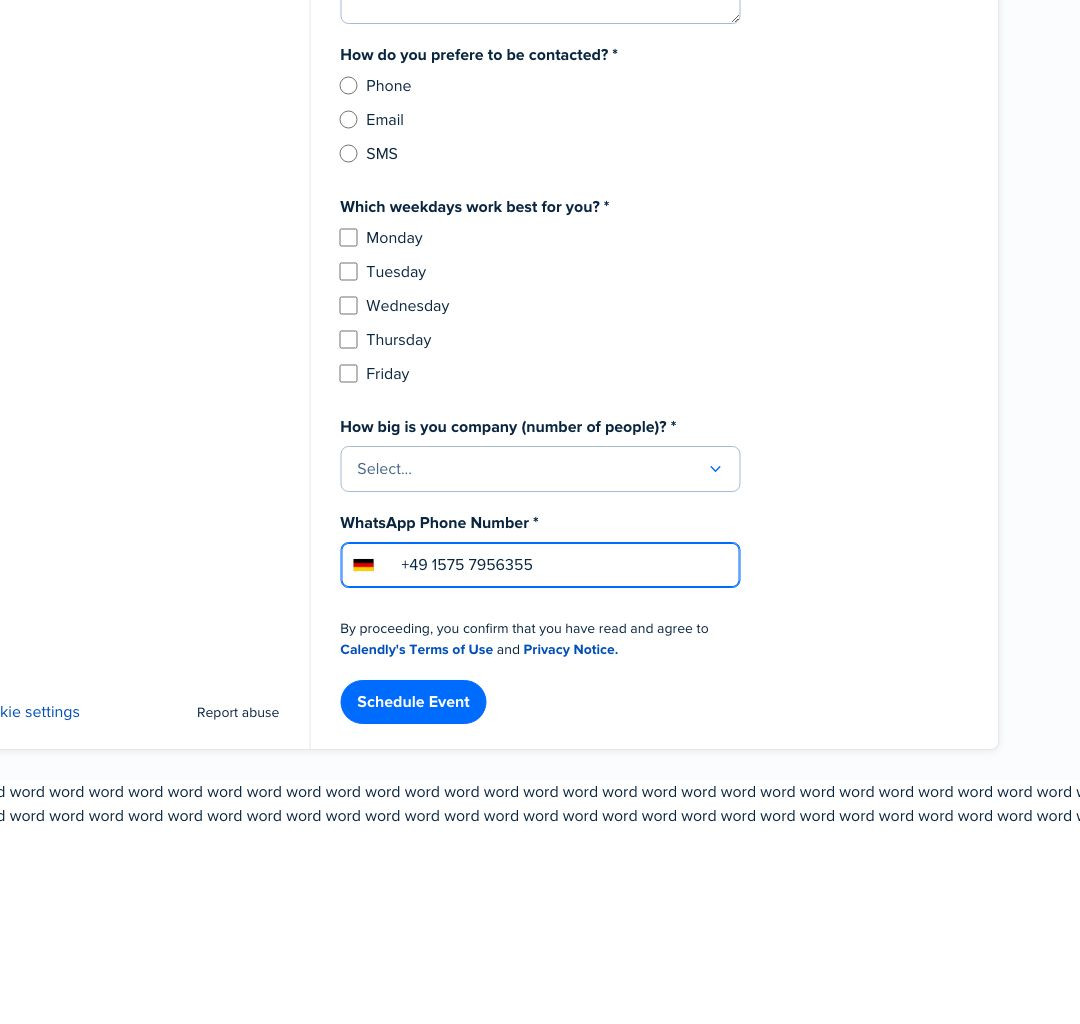
Task: Open Calendly's Terms of Use link
Action: tap(416, 649)
